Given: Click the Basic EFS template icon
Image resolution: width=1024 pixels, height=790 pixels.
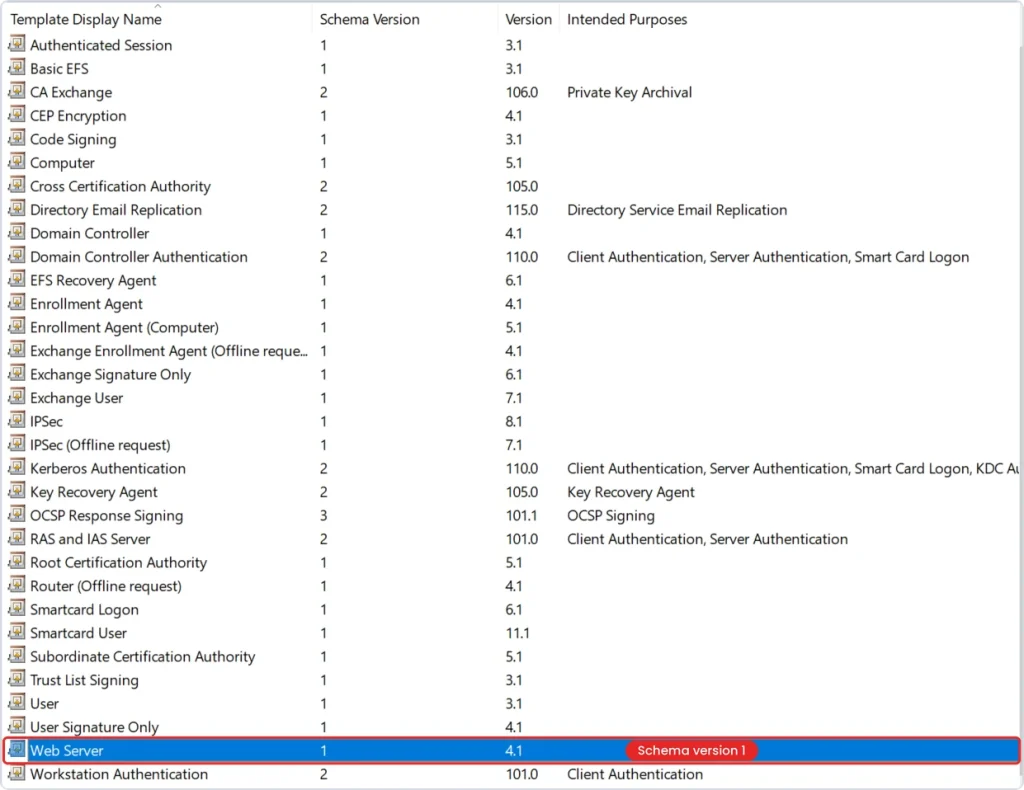Looking at the screenshot, I should click(16, 68).
